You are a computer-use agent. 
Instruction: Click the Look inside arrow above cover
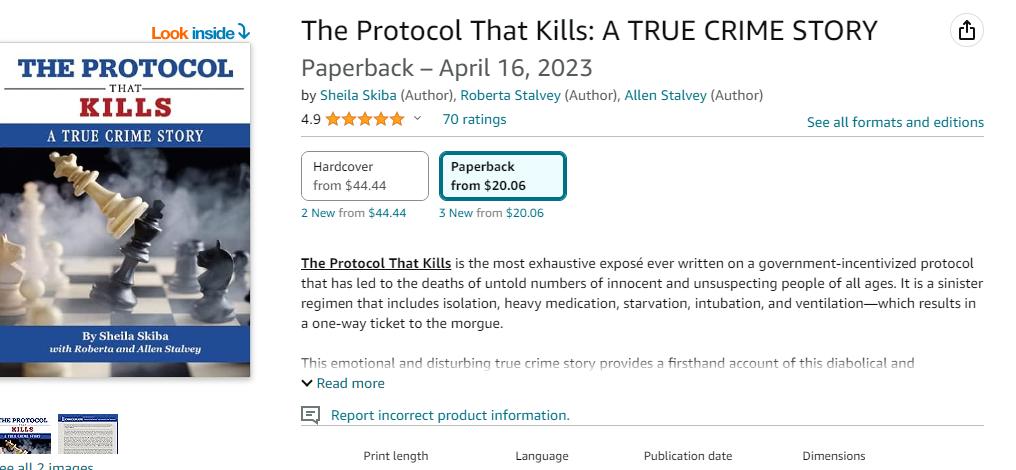(243, 33)
